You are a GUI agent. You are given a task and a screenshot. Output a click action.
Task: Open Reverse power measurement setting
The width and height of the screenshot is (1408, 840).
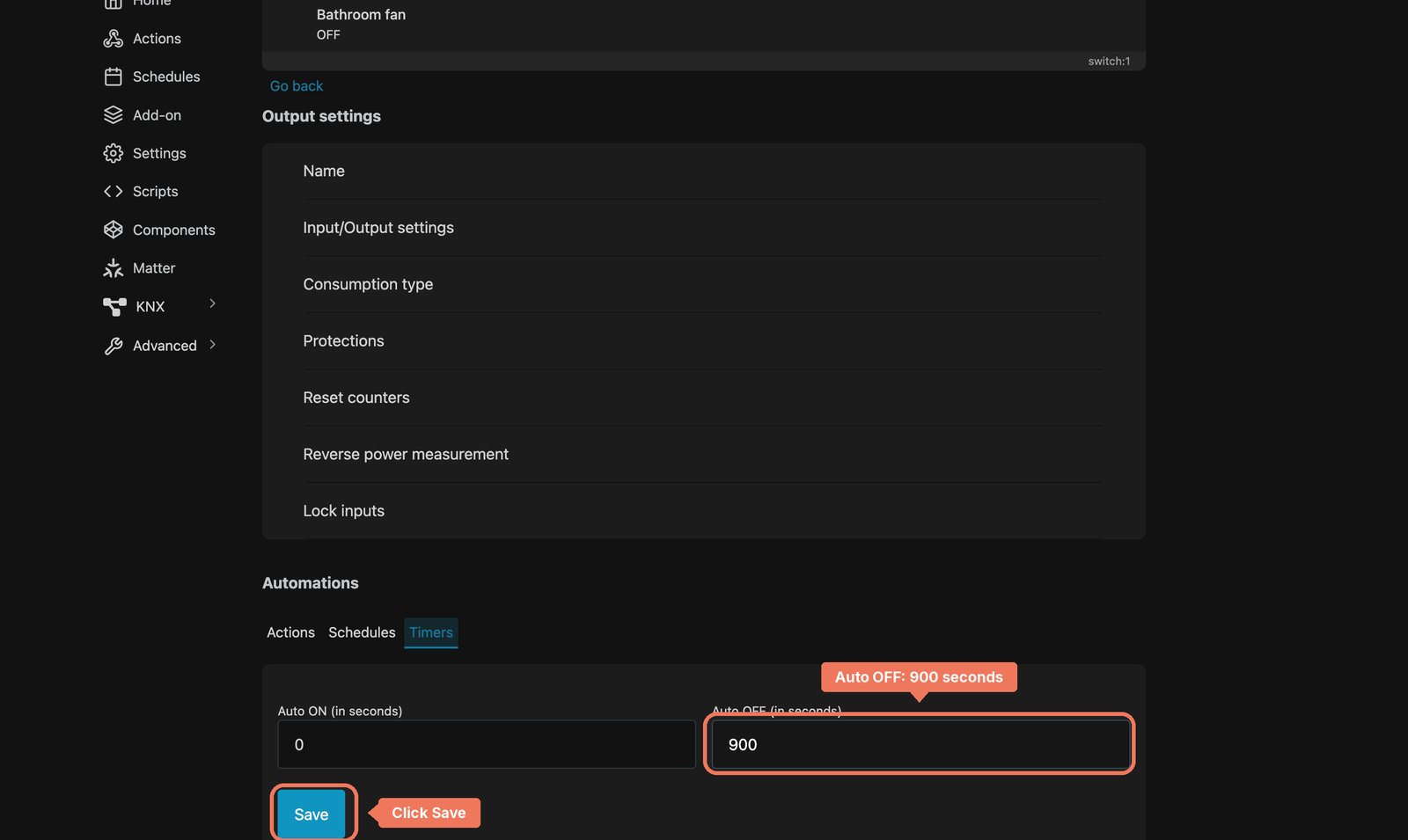tap(702, 454)
